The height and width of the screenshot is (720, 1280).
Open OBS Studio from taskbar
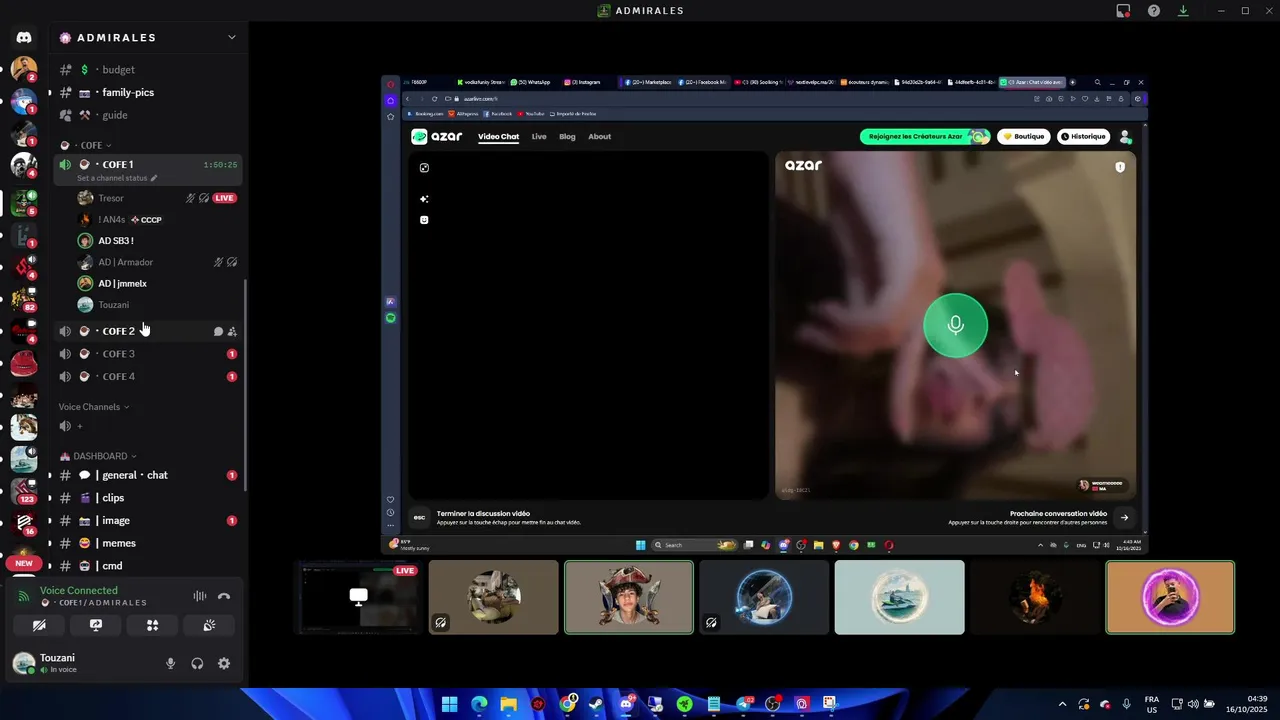click(x=771, y=704)
